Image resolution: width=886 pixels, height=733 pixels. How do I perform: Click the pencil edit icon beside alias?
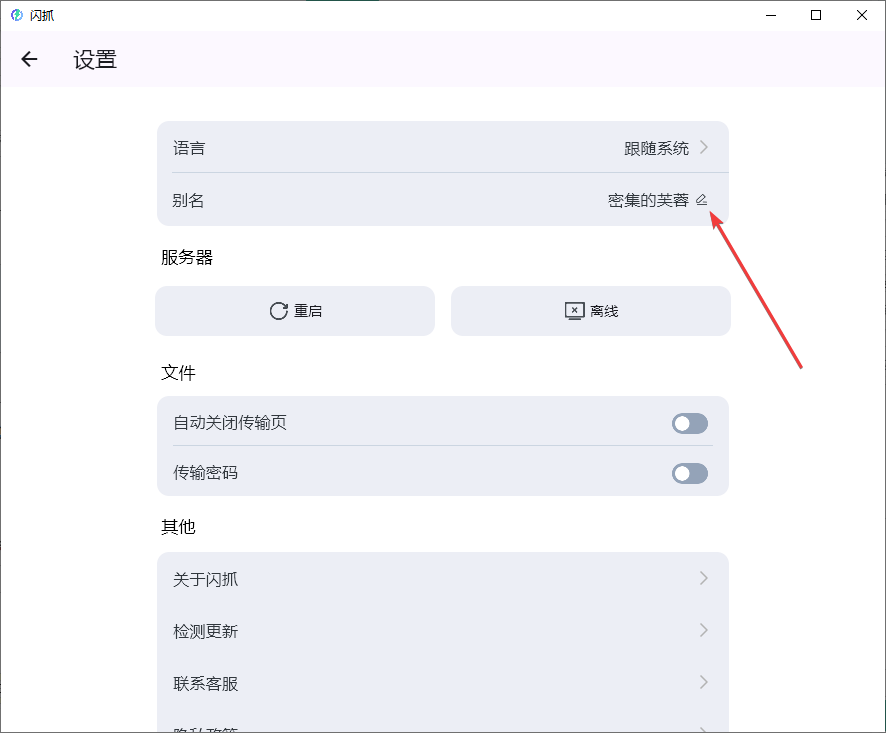click(x=702, y=200)
